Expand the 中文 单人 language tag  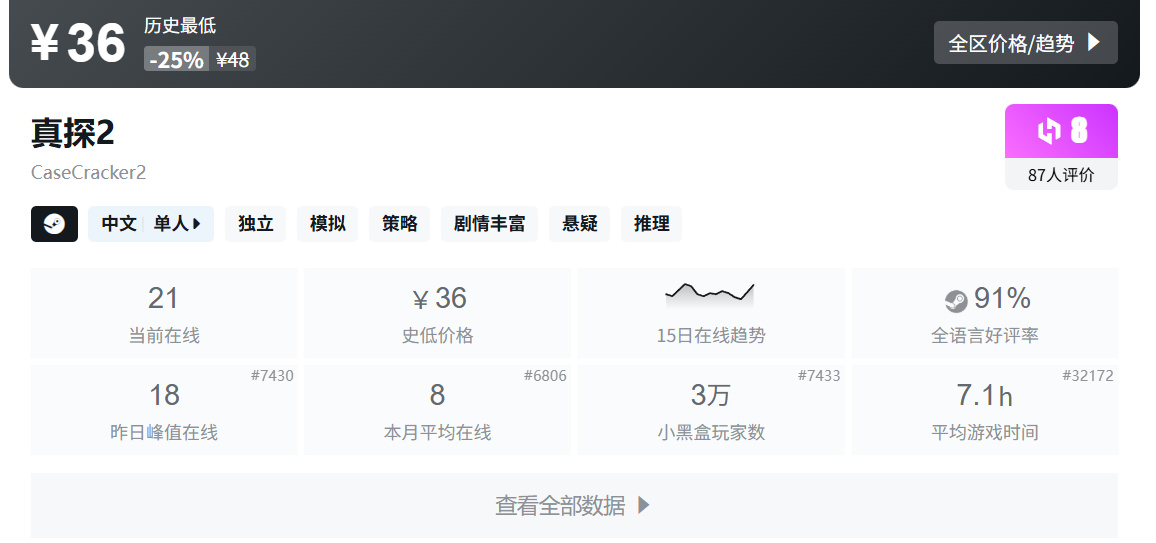151,224
